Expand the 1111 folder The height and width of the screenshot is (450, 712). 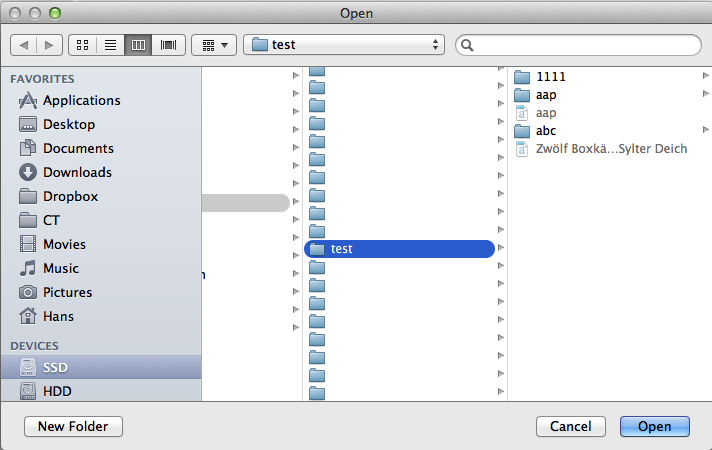(x=551, y=76)
